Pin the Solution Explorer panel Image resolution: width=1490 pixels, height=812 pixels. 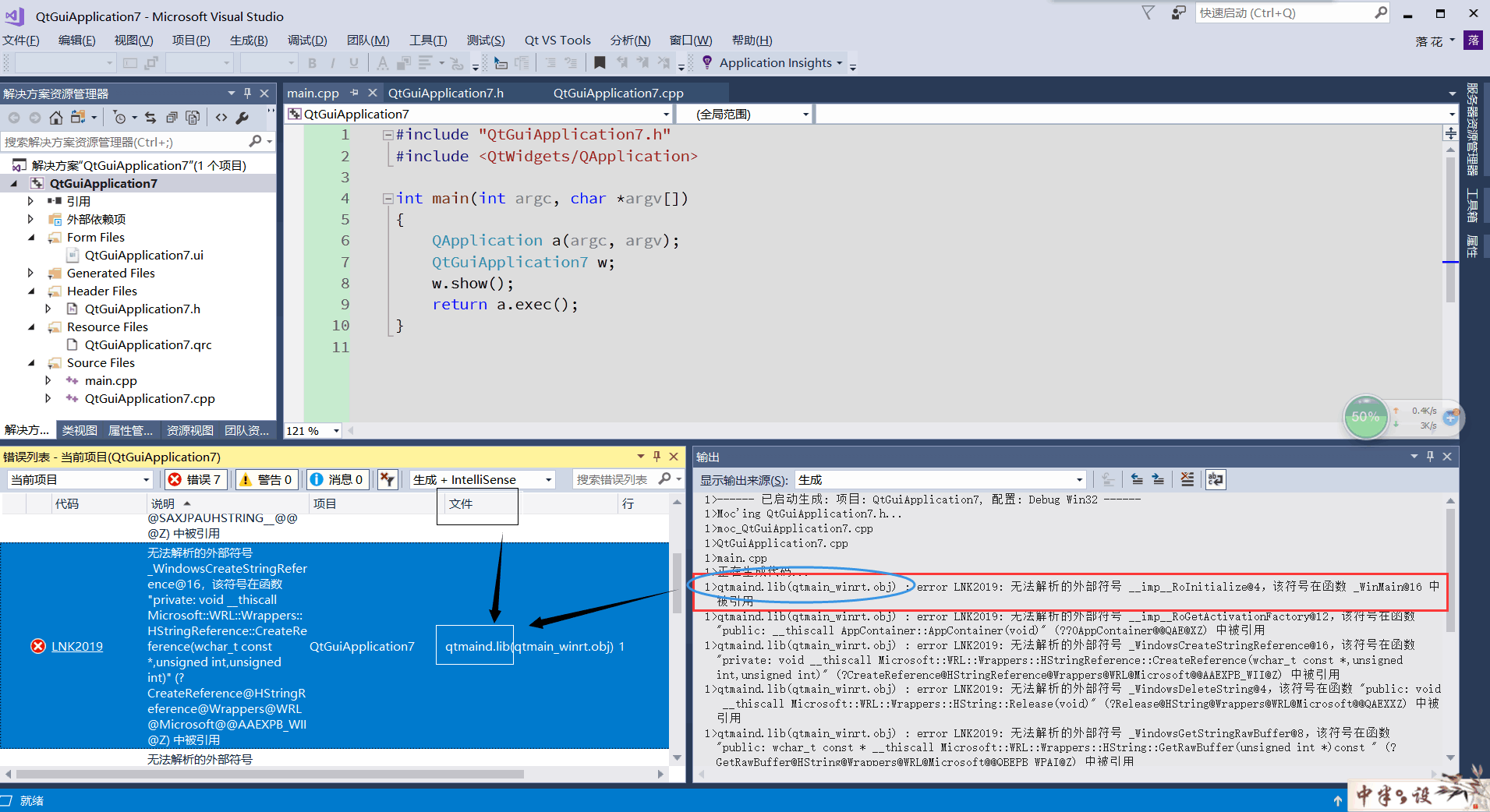[247, 94]
